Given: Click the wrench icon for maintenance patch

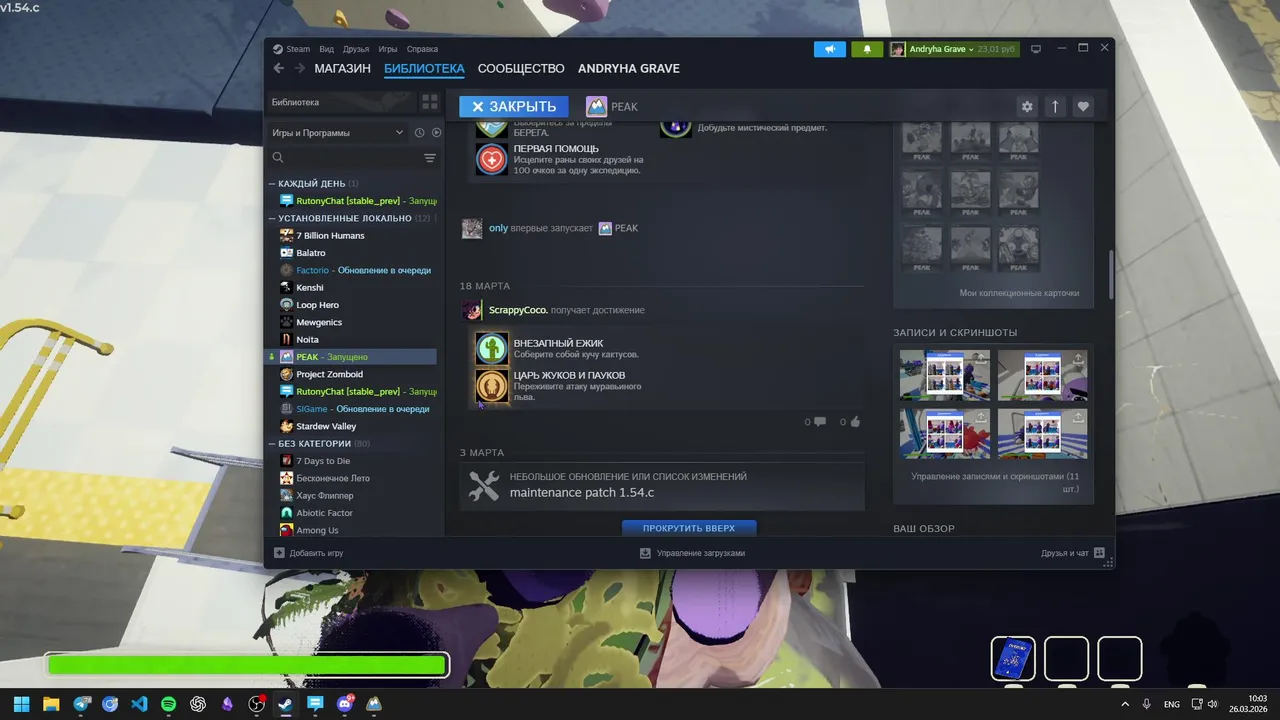Looking at the screenshot, I should tap(484, 486).
